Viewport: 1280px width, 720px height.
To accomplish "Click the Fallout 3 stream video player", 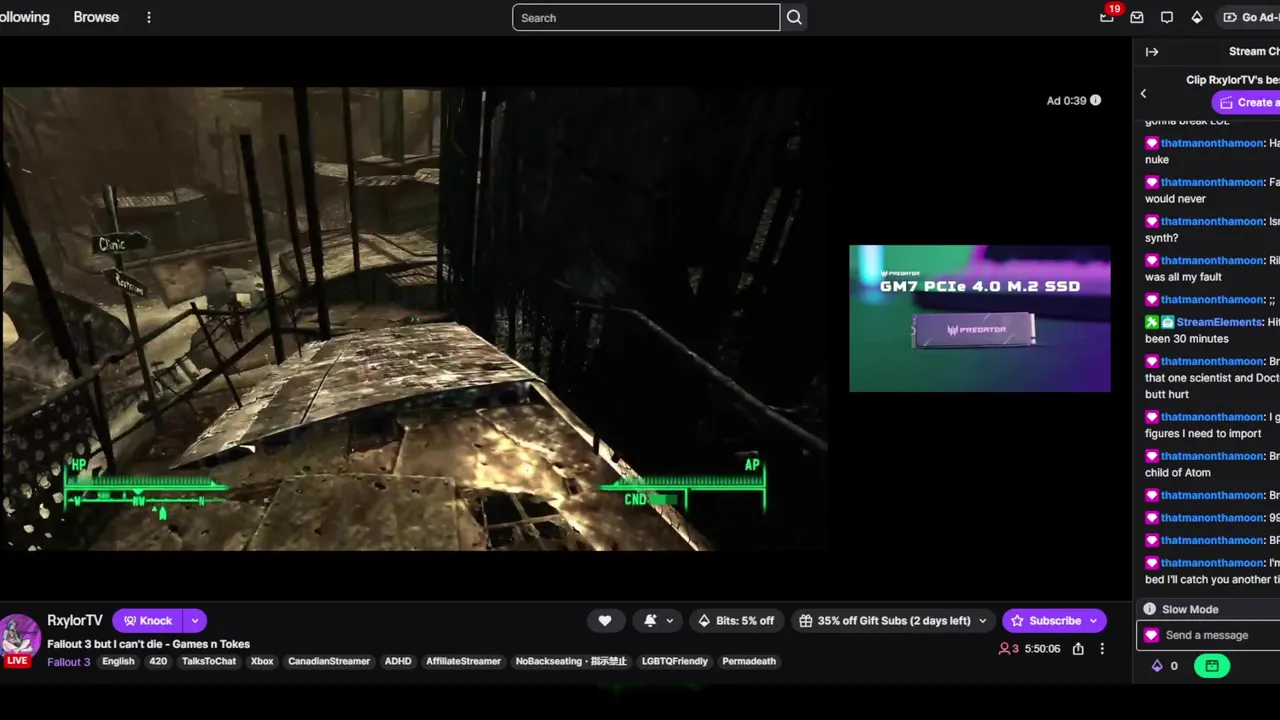I will pyautogui.click(x=414, y=319).
